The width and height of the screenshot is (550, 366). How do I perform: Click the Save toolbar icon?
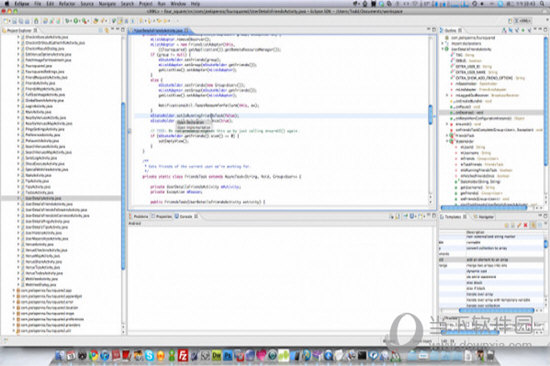coord(15,21)
